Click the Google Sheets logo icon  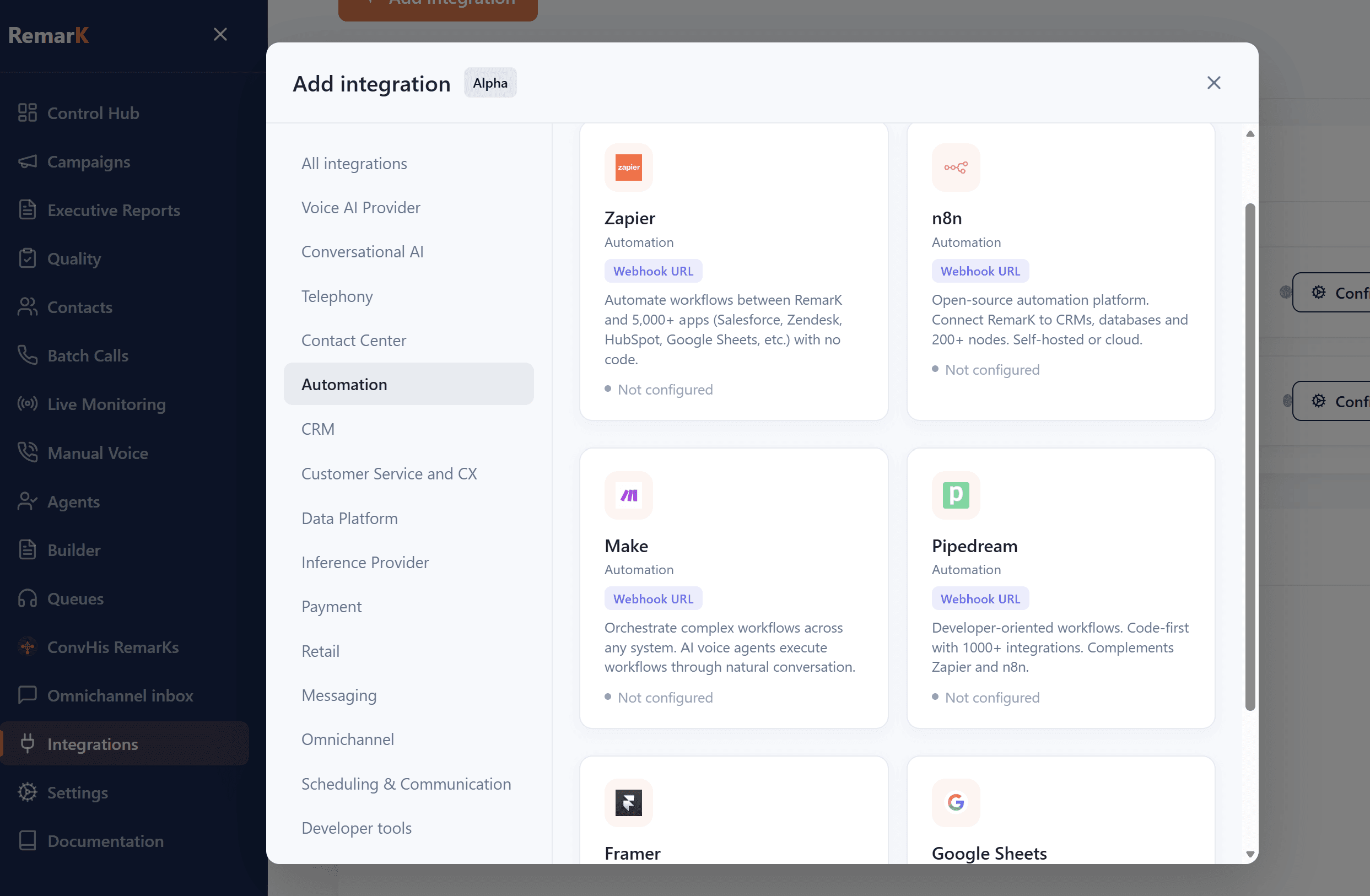pos(955,802)
